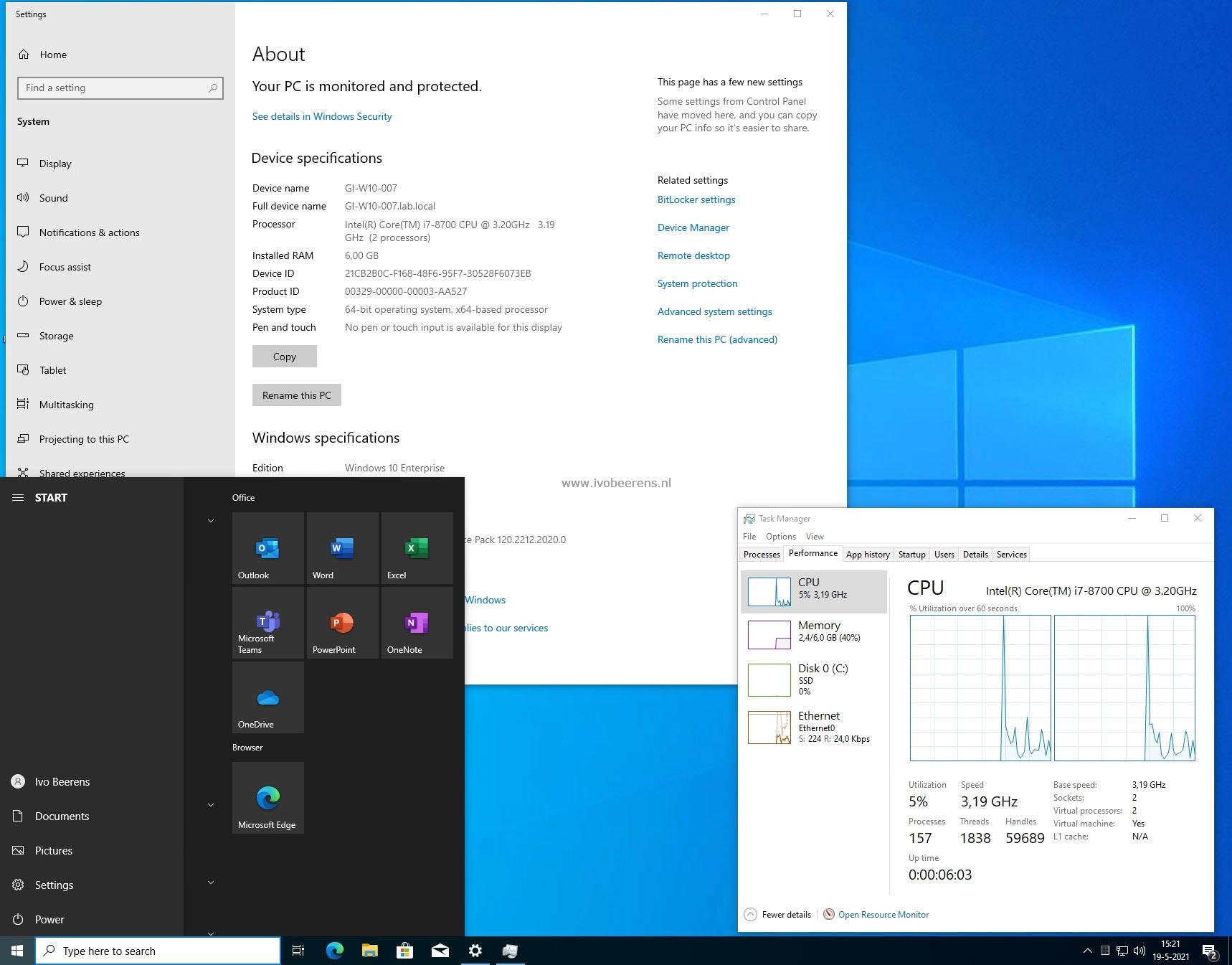
Task: Launch Word from the Office tiles
Action: 342,548
